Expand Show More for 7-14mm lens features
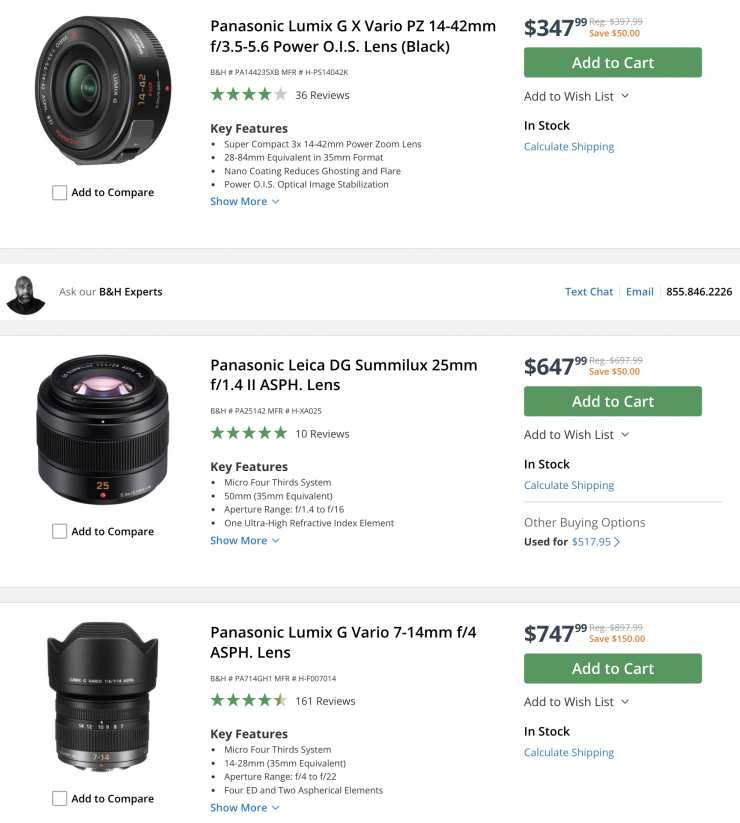 tap(244, 807)
